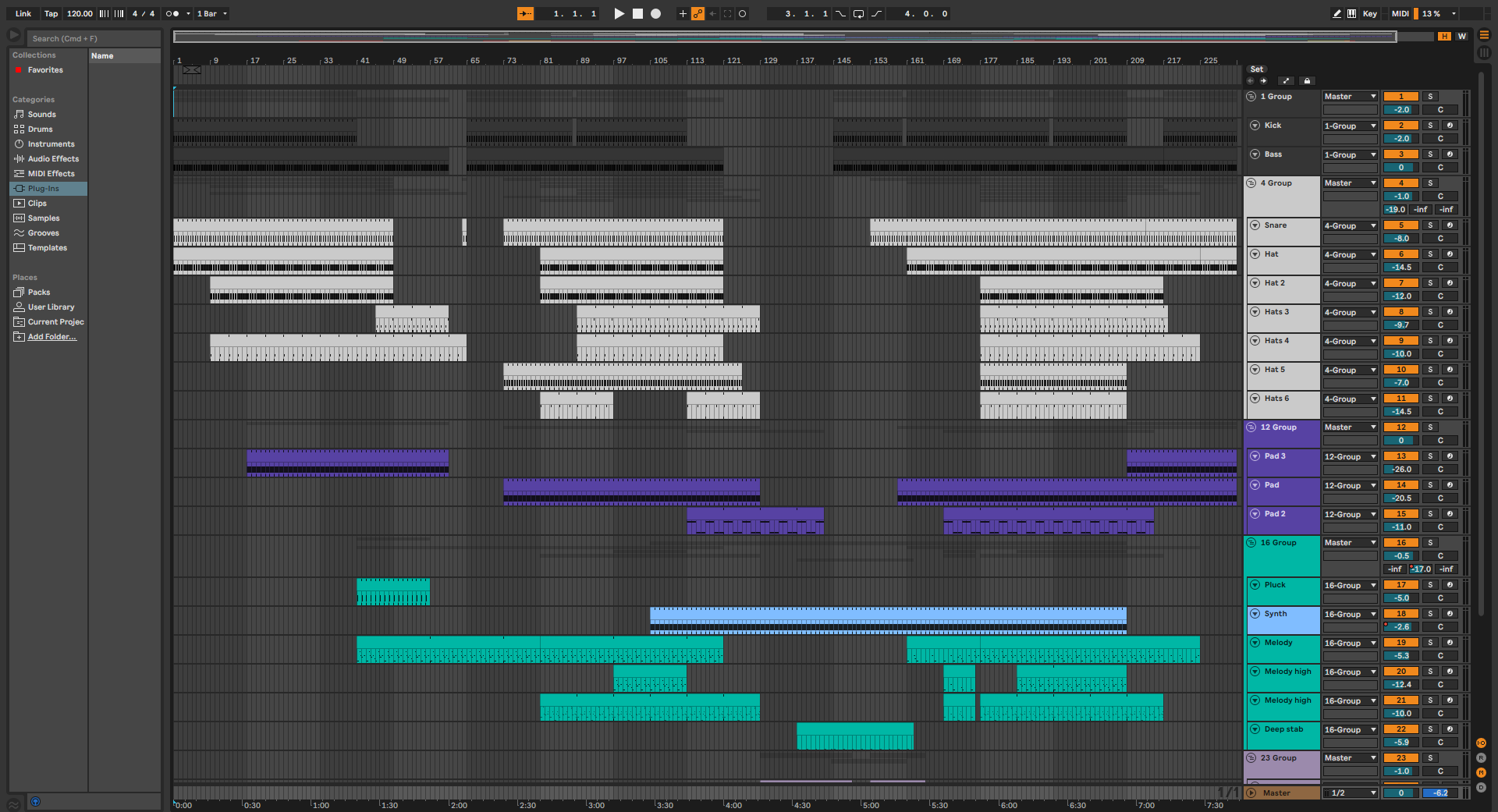Toggle the Lock Envelopes padlock icon

pos(1308,81)
